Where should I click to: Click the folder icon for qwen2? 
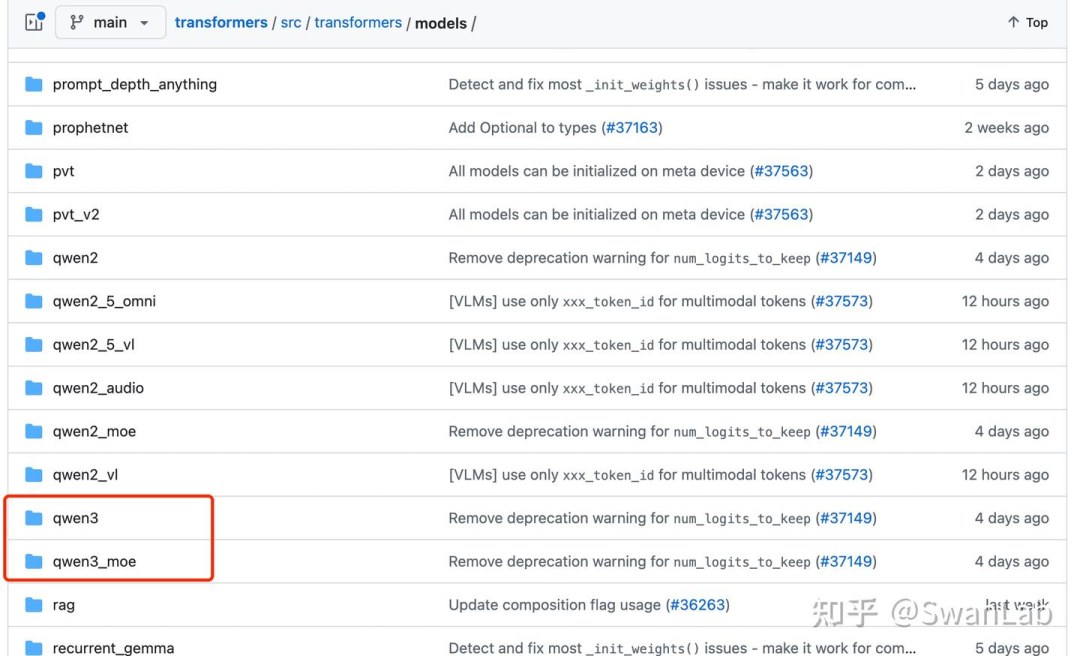pyautogui.click(x=34, y=258)
